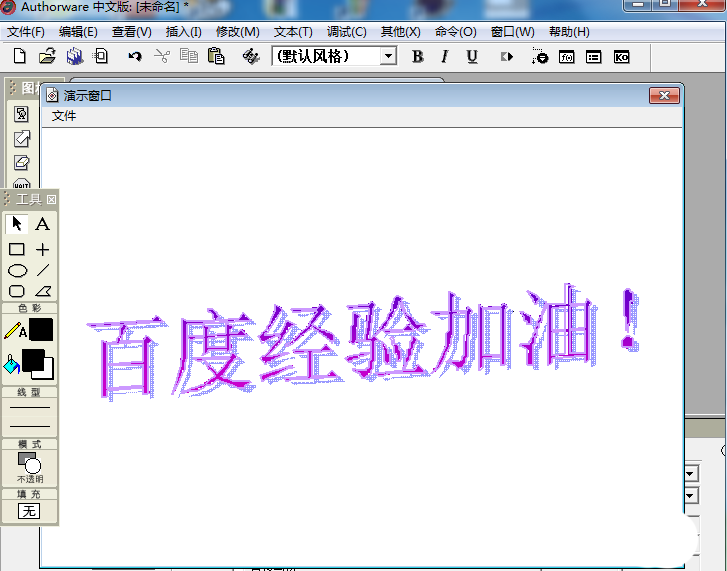Select the straight line plus tool
This screenshot has height=571, width=727.
click(42, 249)
